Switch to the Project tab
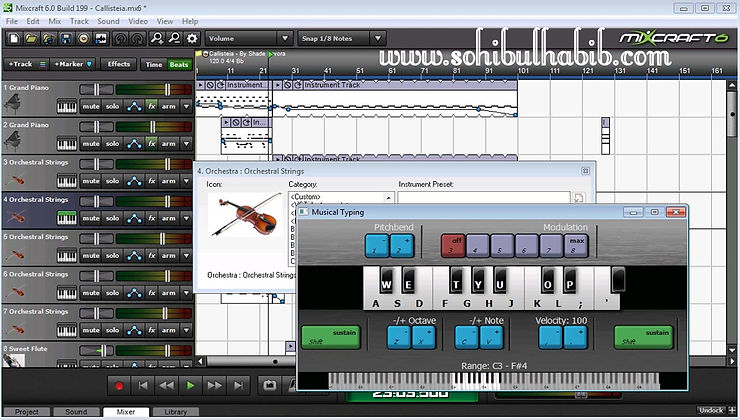 [27, 412]
